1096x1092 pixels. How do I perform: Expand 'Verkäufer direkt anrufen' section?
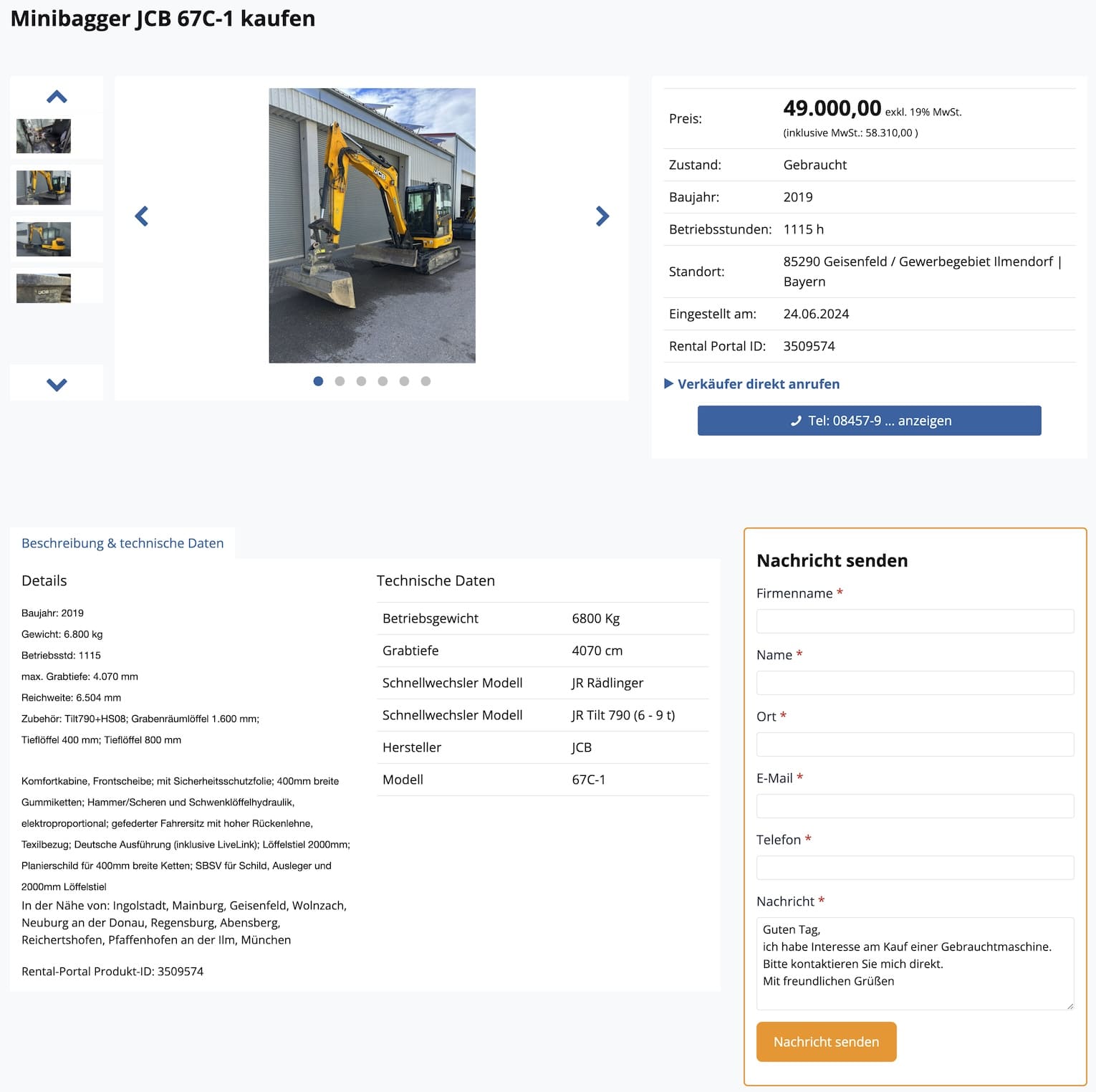pyautogui.click(x=751, y=384)
